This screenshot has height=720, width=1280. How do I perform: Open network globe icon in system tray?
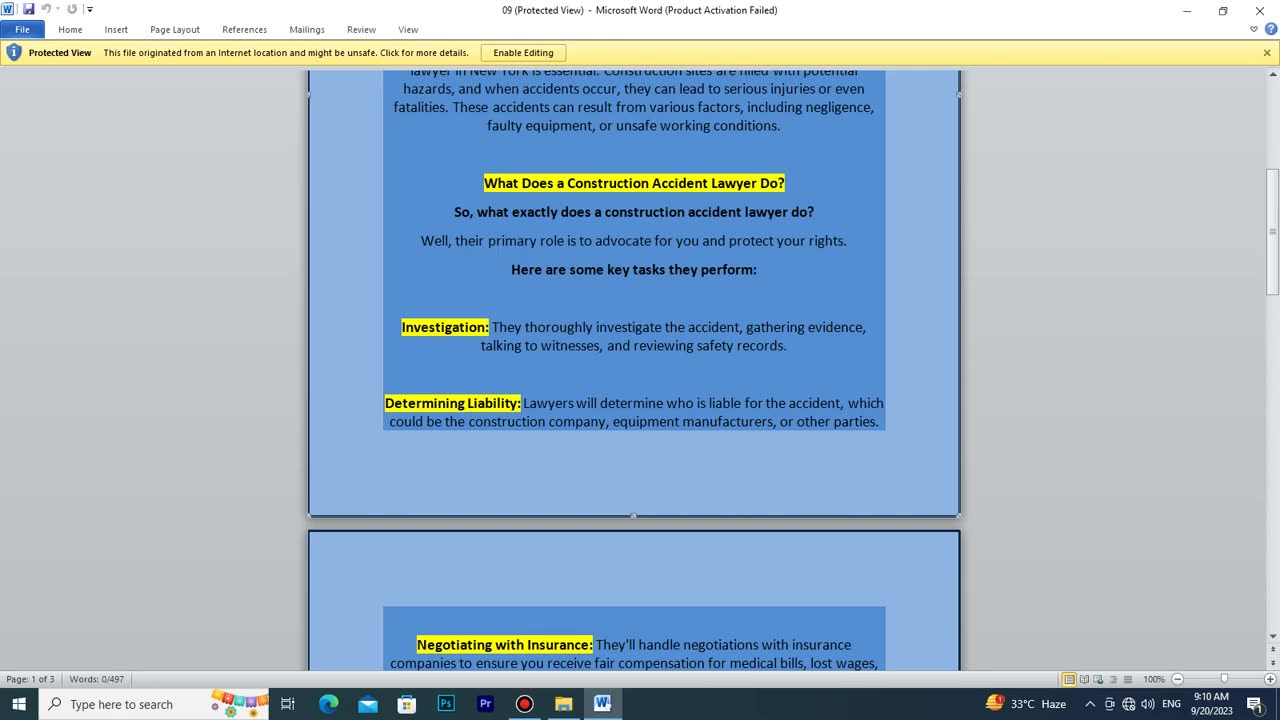click(1128, 704)
